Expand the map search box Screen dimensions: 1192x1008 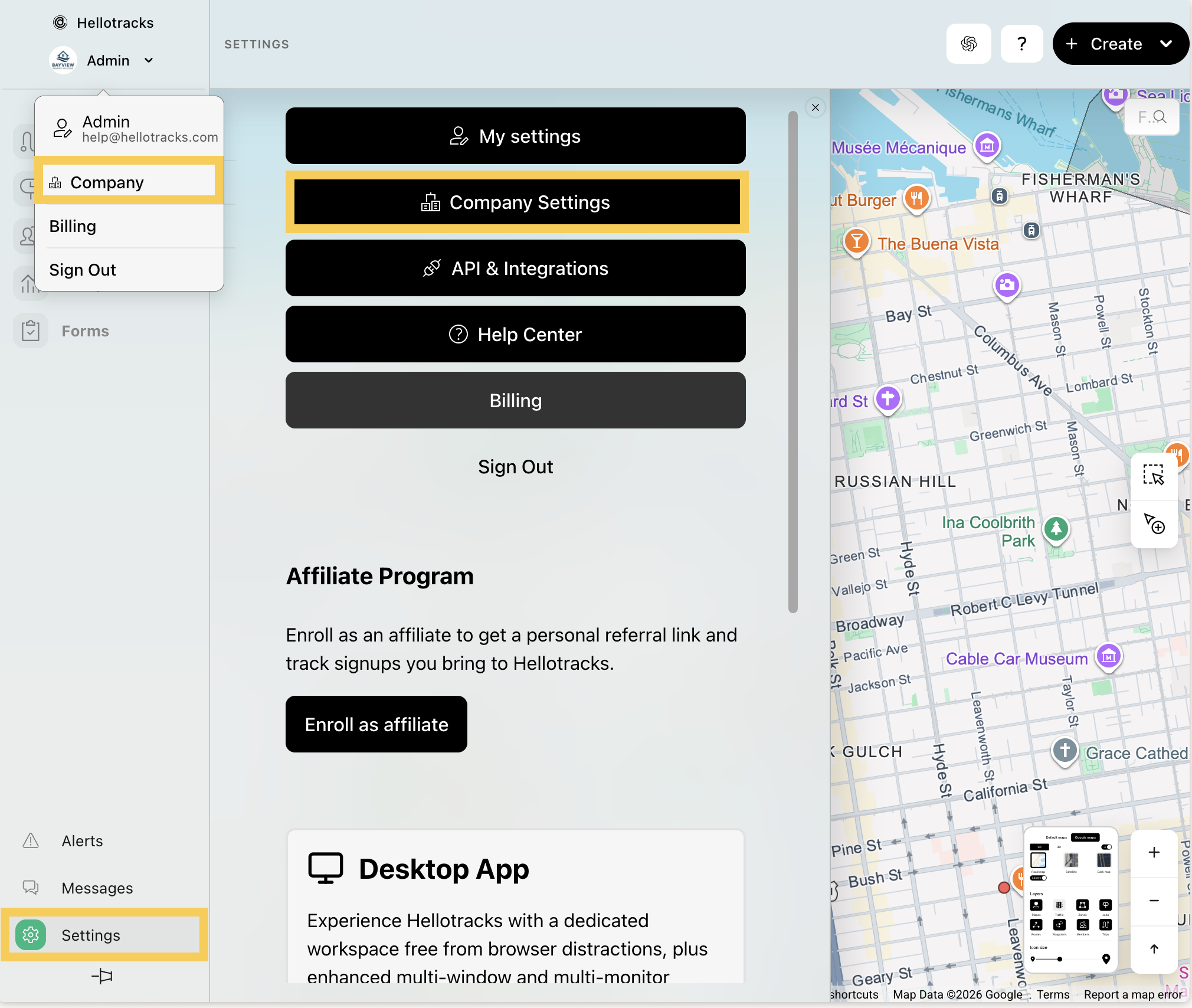click(x=1152, y=117)
